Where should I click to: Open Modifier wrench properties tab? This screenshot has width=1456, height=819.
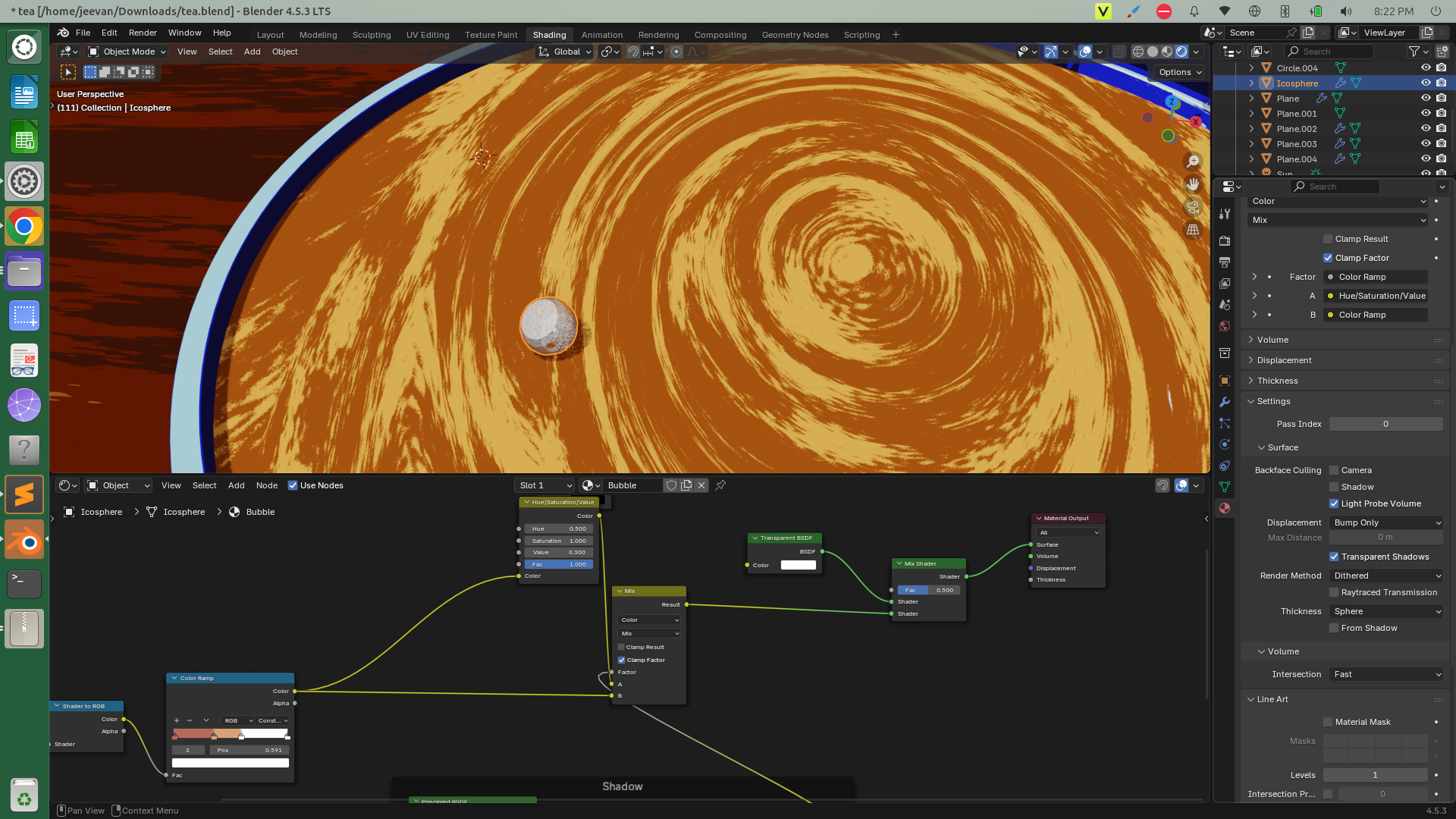1224,402
